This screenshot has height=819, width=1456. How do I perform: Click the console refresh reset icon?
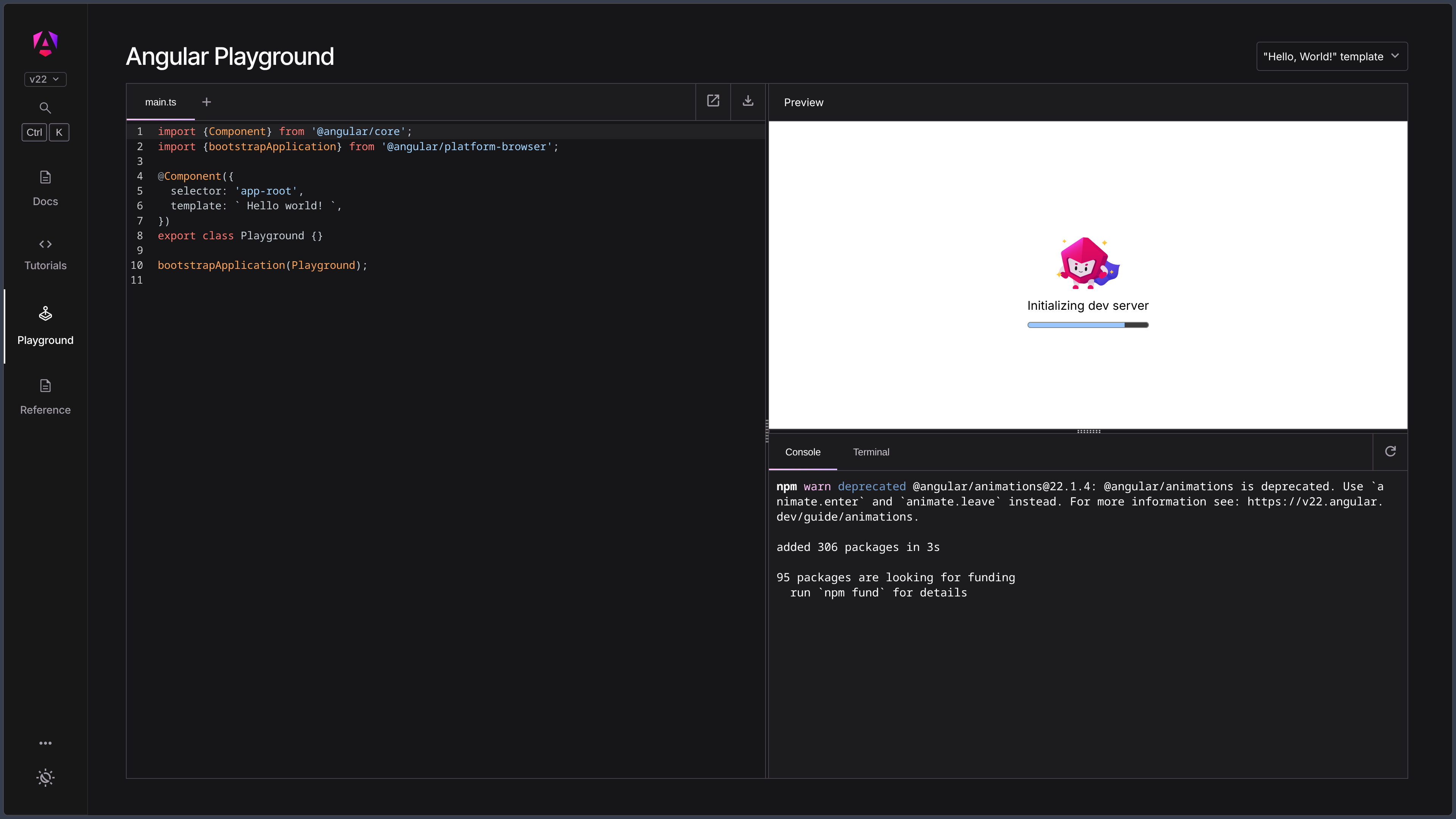tap(1390, 452)
